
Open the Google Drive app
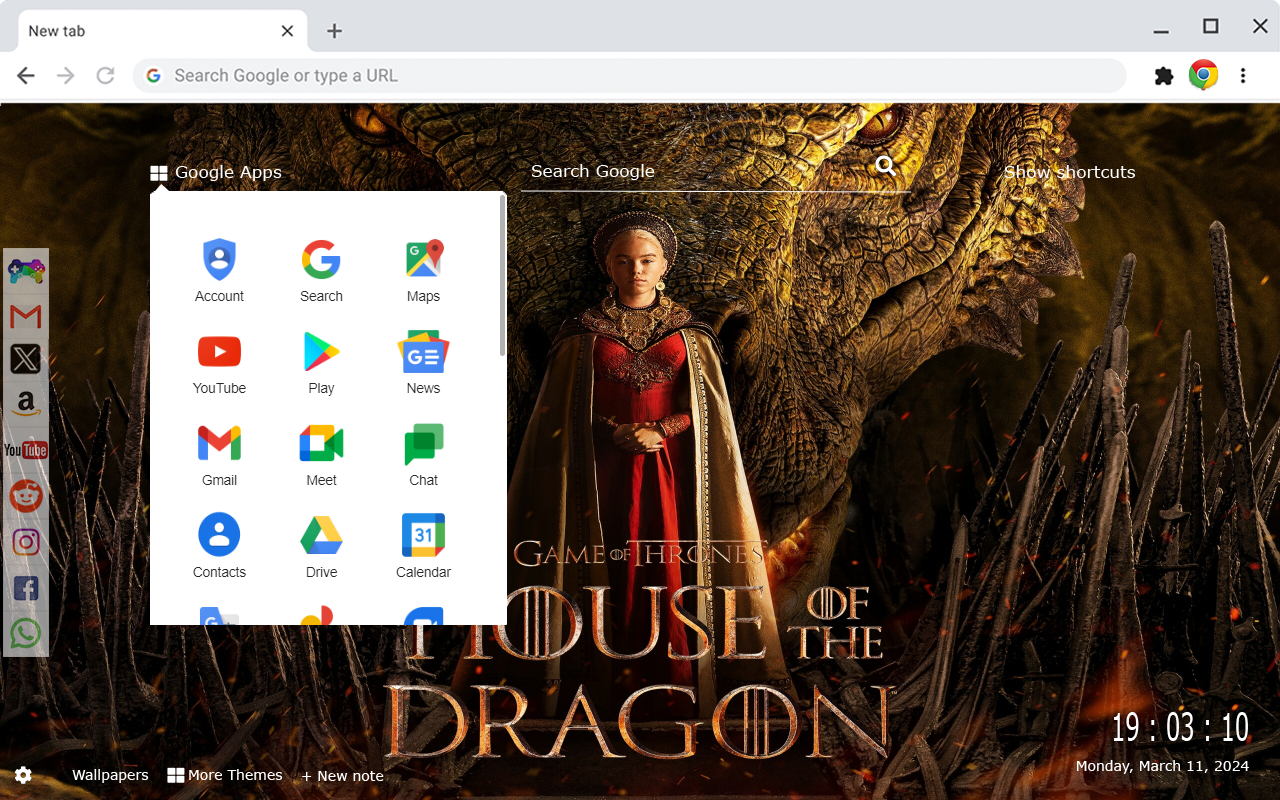point(321,547)
